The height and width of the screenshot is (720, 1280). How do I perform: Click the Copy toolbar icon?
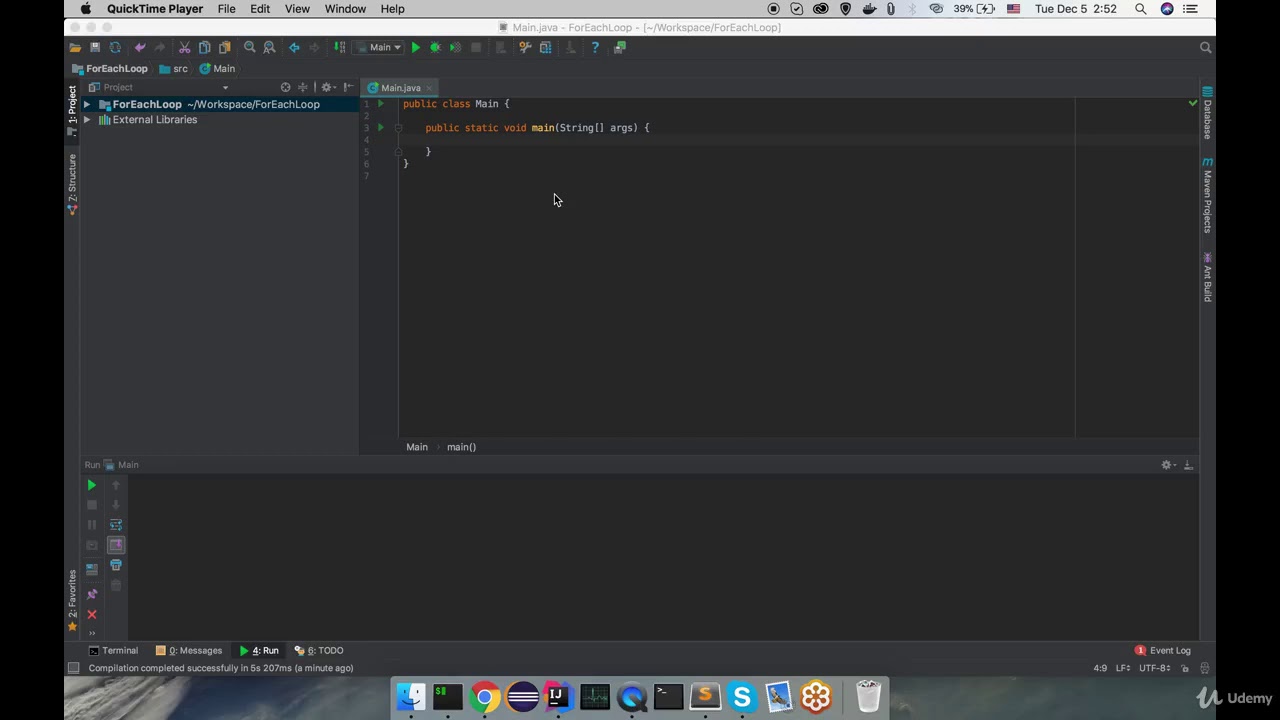tap(205, 47)
